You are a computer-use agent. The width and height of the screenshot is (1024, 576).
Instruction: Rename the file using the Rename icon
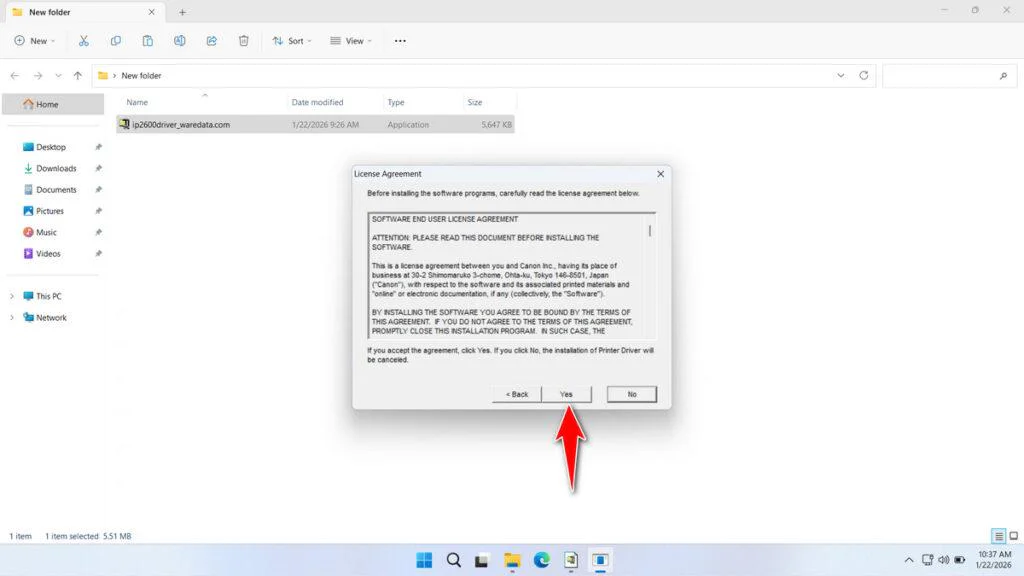(x=180, y=41)
